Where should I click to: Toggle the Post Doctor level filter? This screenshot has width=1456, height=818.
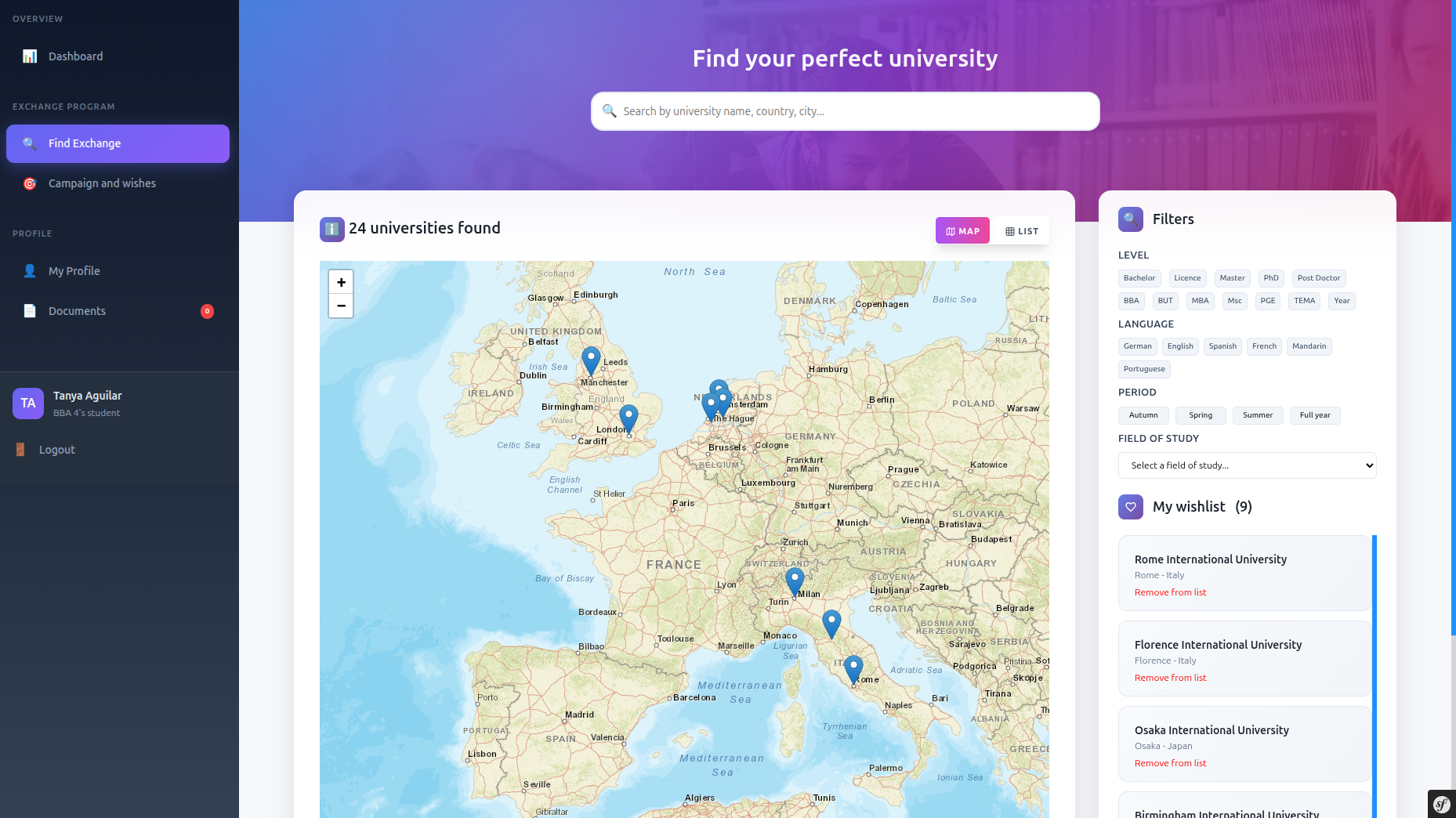pyautogui.click(x=1319, y=278)
